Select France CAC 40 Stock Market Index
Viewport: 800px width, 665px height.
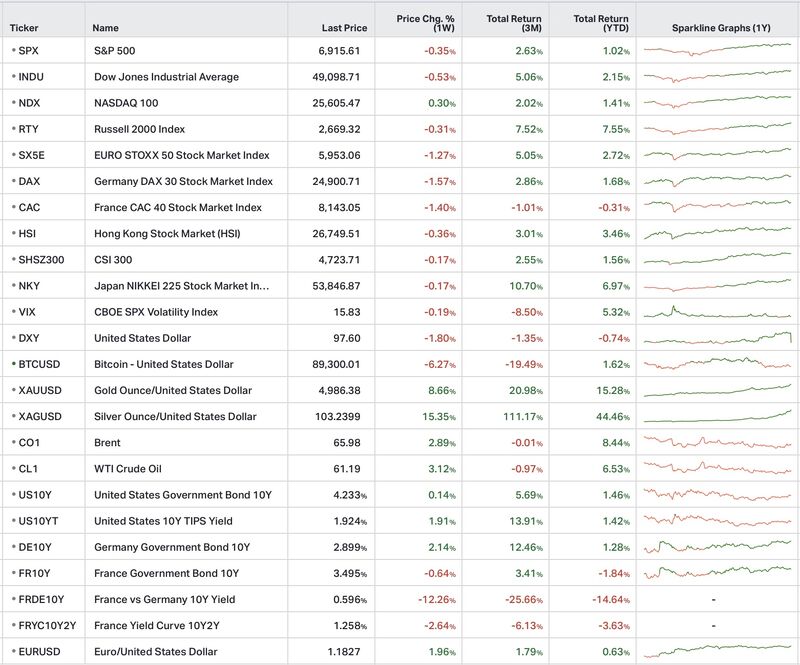[178, 207]
